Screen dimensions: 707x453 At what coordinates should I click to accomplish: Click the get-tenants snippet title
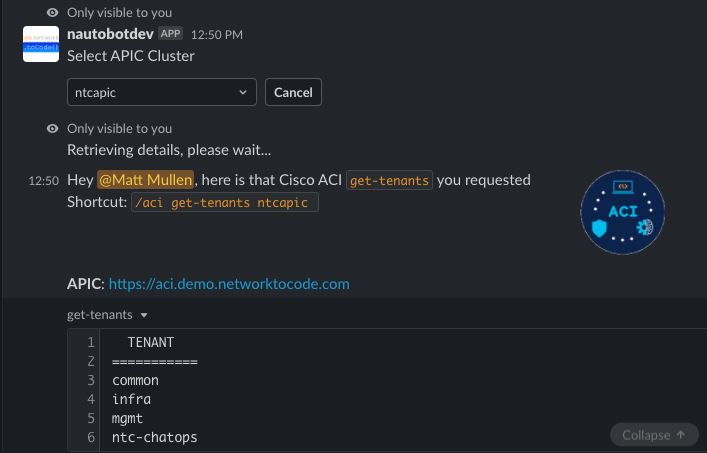(x=100, y=315)
